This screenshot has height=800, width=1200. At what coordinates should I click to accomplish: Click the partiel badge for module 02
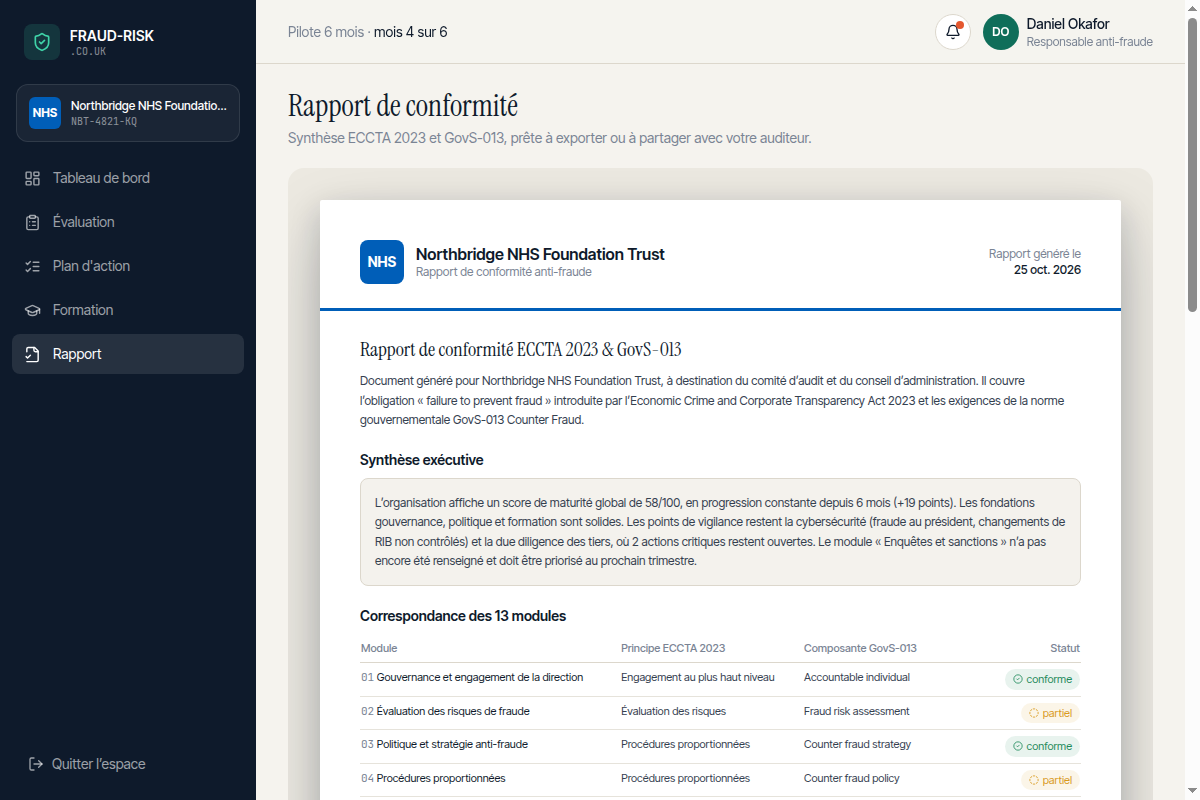1050,713
